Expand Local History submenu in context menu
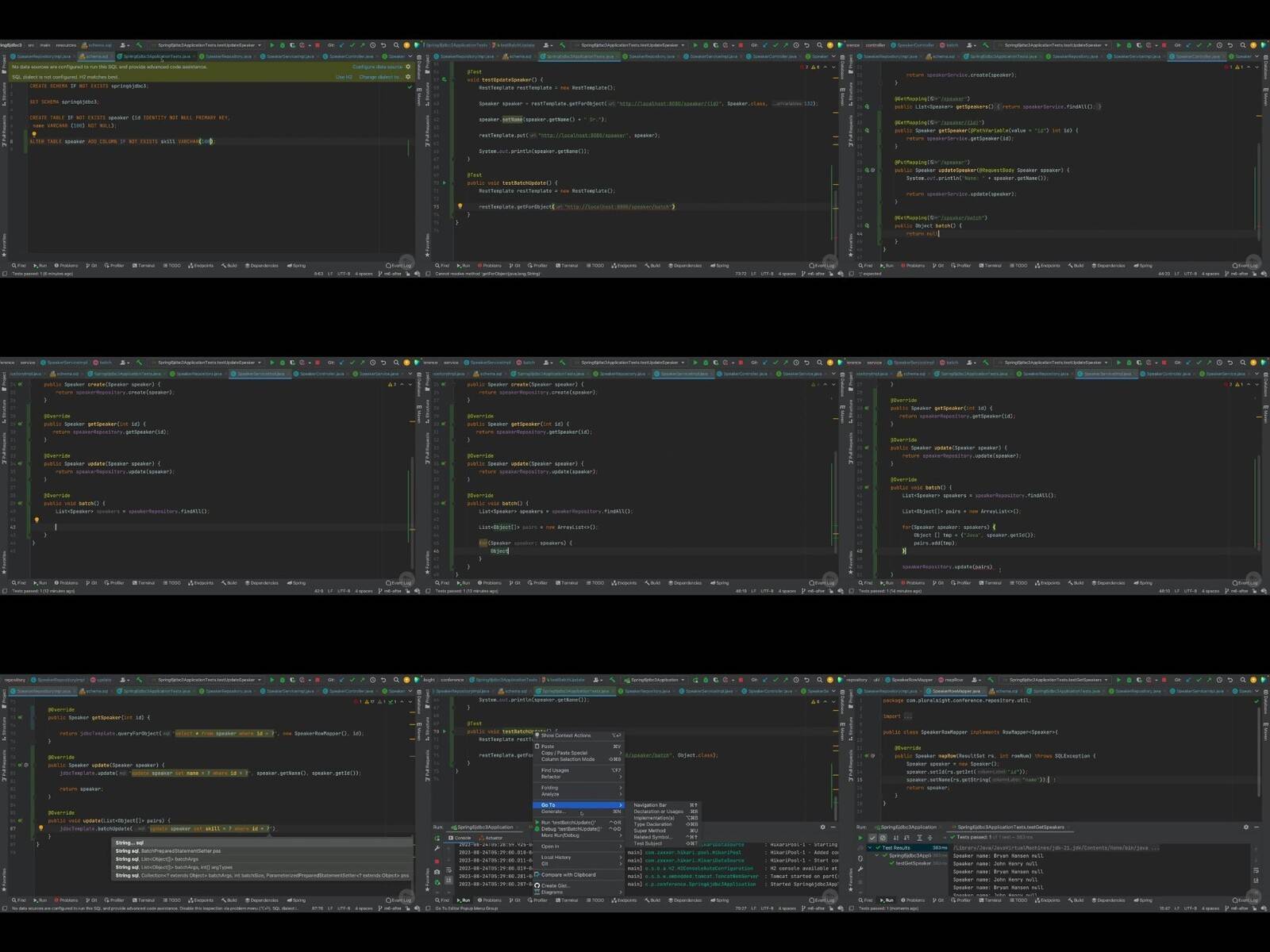Image resolution: width=1270 pixels, height=952 pixels. (578, 857)
